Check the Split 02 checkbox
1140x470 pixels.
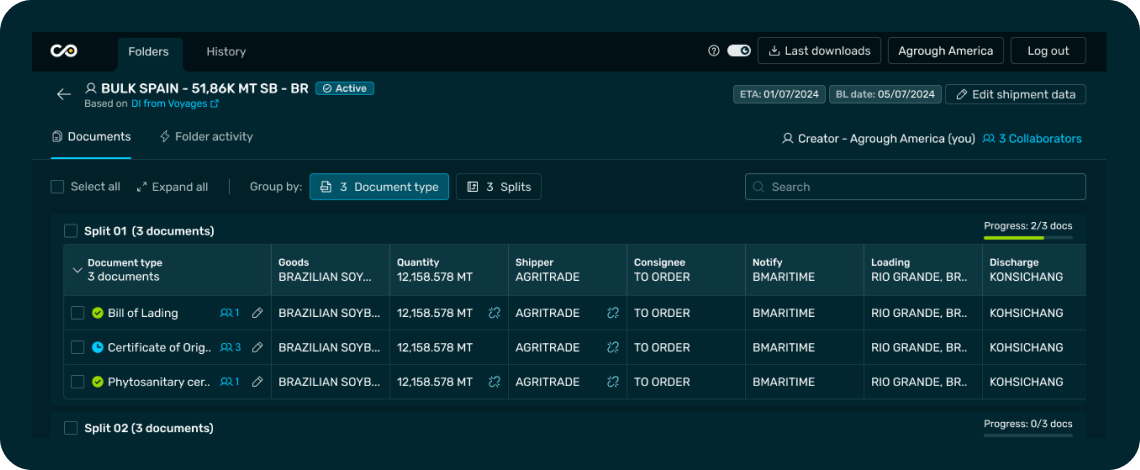(71, 429)
